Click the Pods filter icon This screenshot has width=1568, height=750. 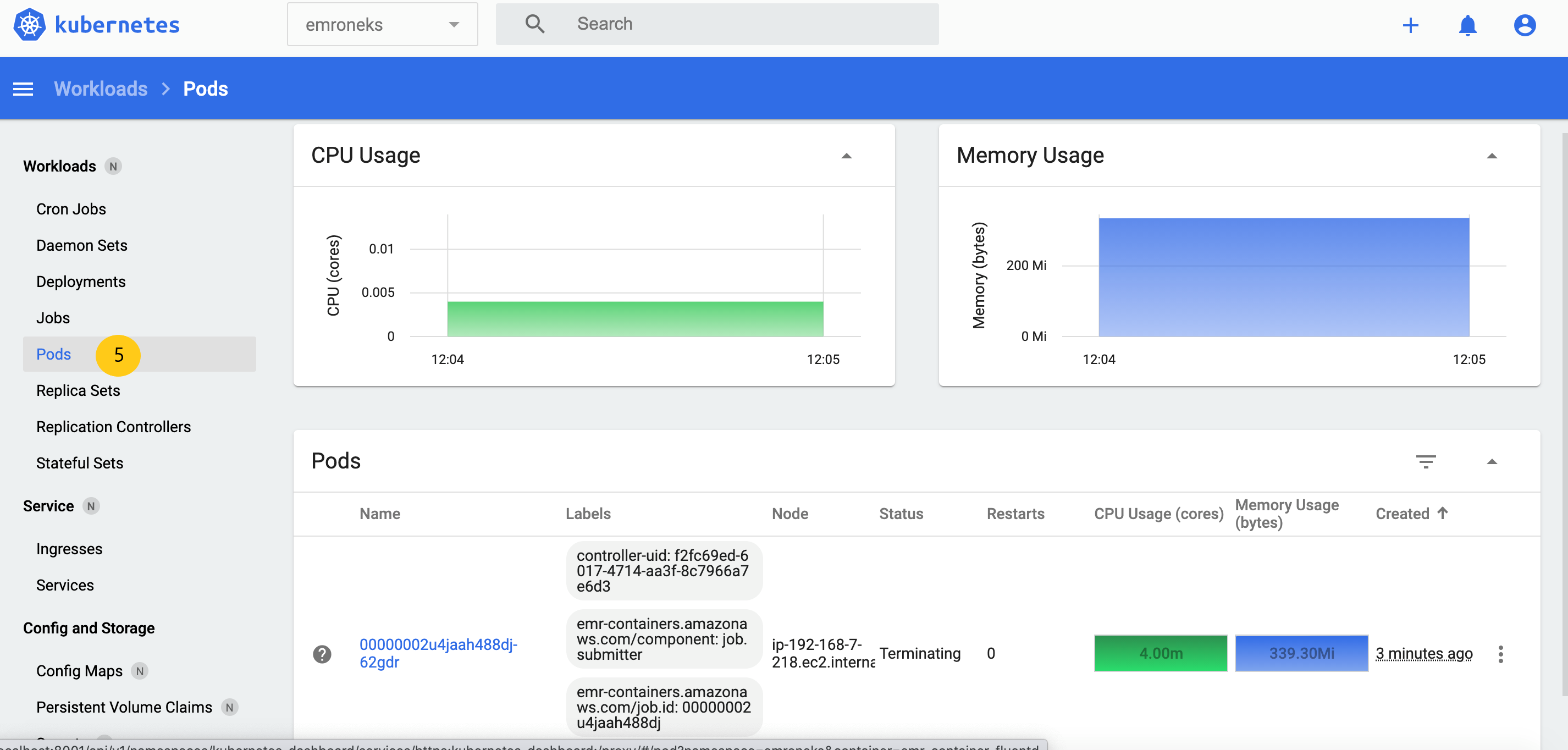[1426, 461]
